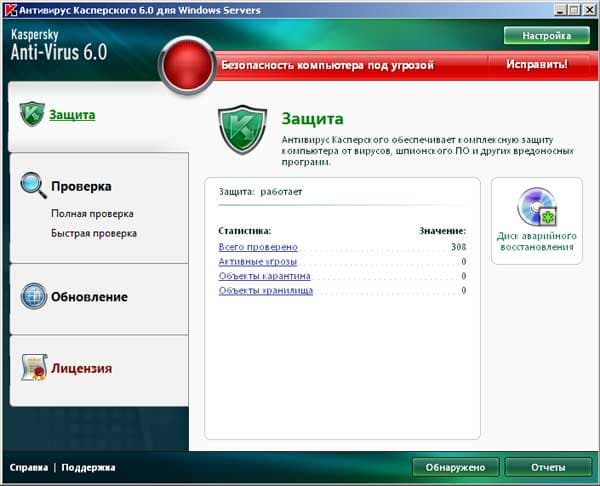Open Настройка settings button

[x=546, y=36]
